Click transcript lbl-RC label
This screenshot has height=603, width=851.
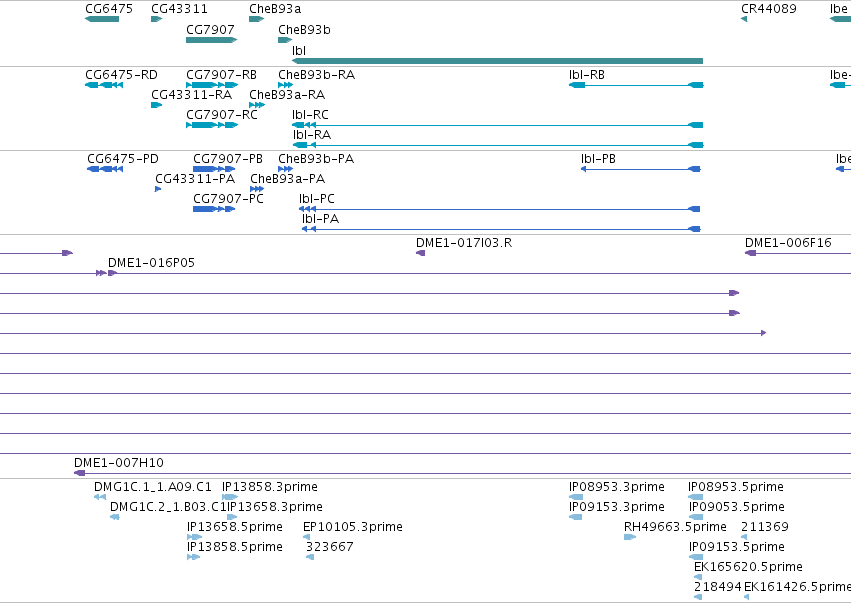pos(310,115)
